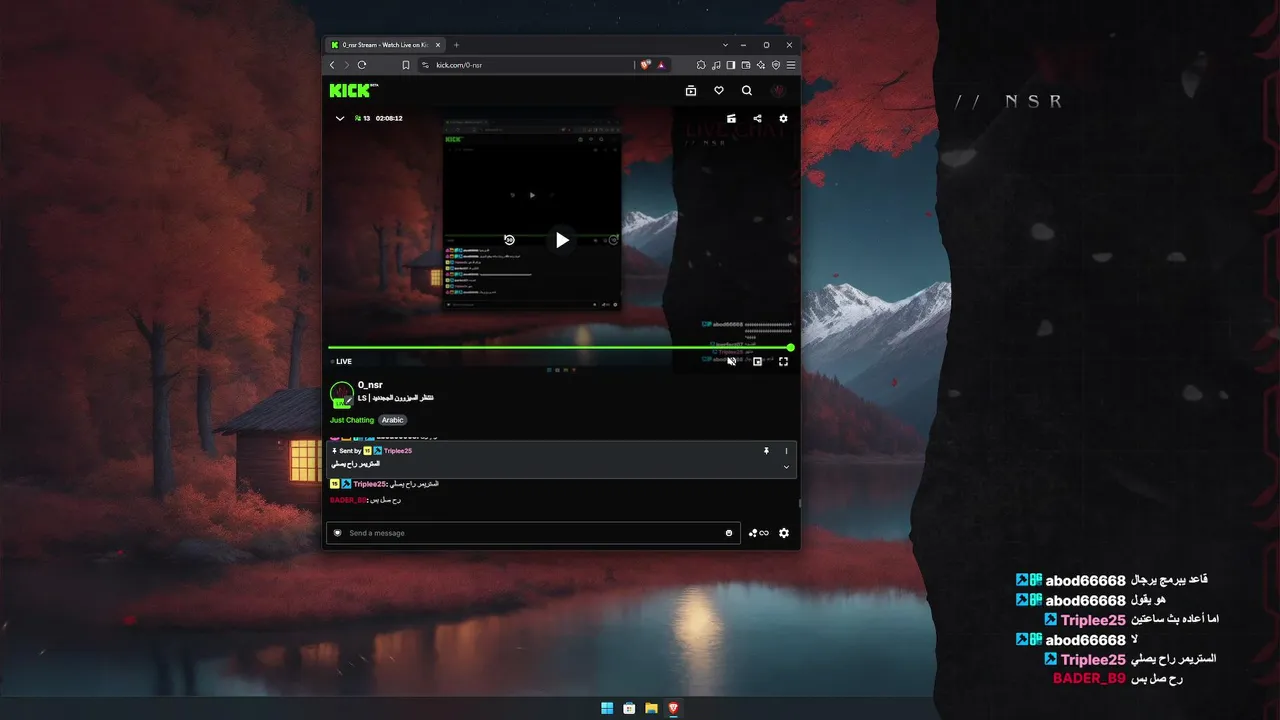Open the Kick clips/browse icon in header

tap(691, 91)
